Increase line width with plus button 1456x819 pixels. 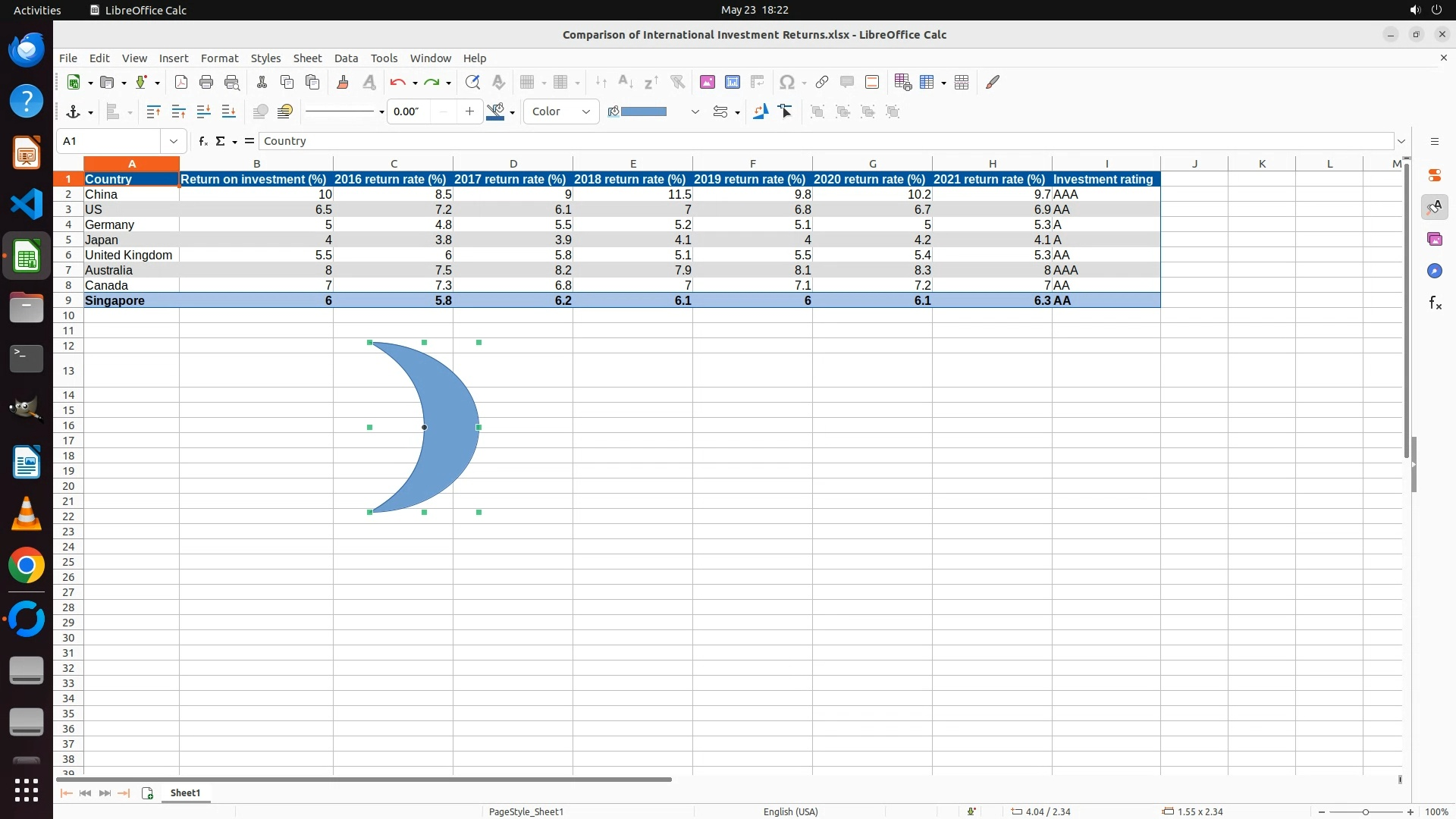[x=469, y=111]
